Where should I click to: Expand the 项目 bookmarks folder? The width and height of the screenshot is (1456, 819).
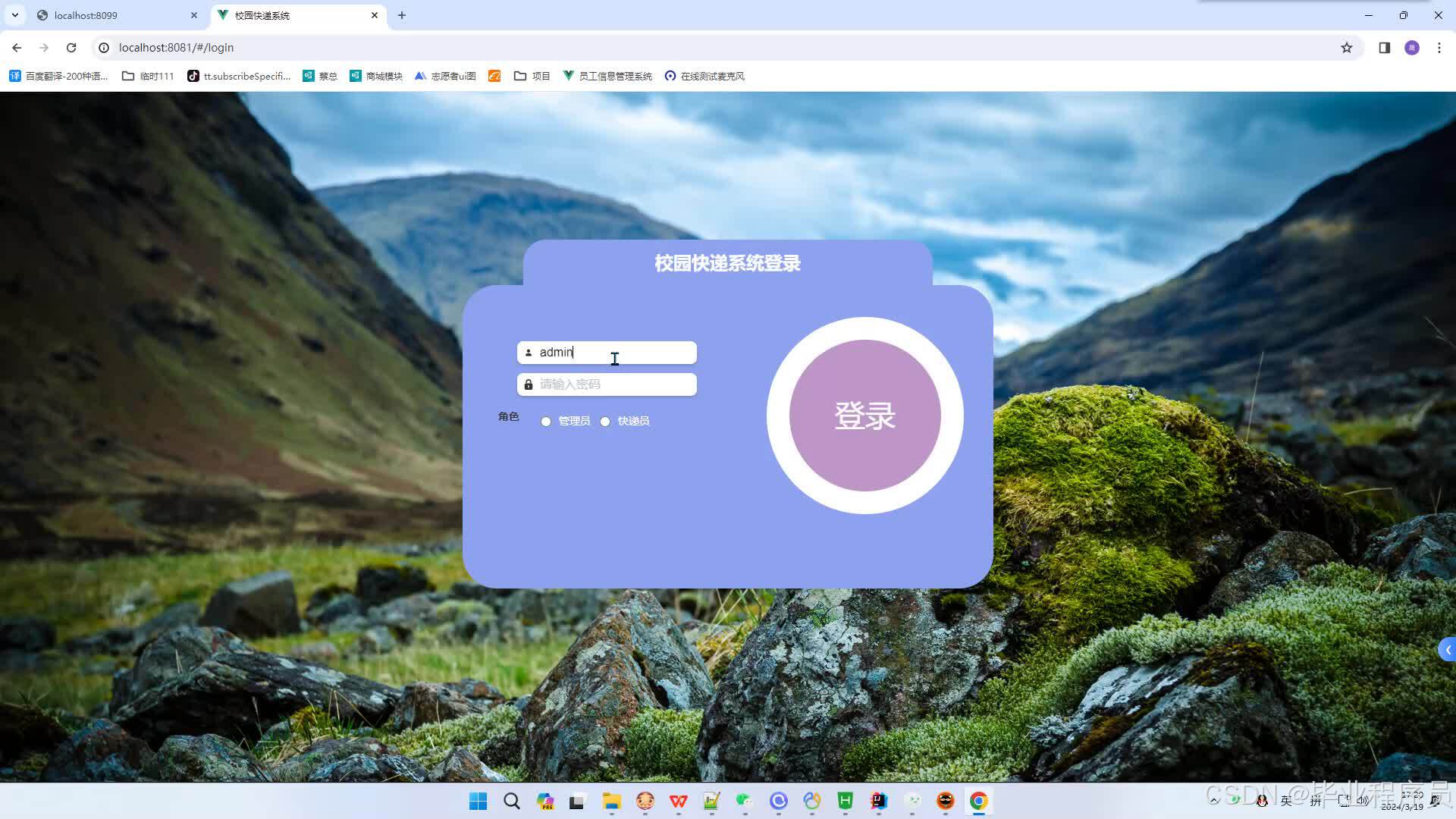pos(533,76)
